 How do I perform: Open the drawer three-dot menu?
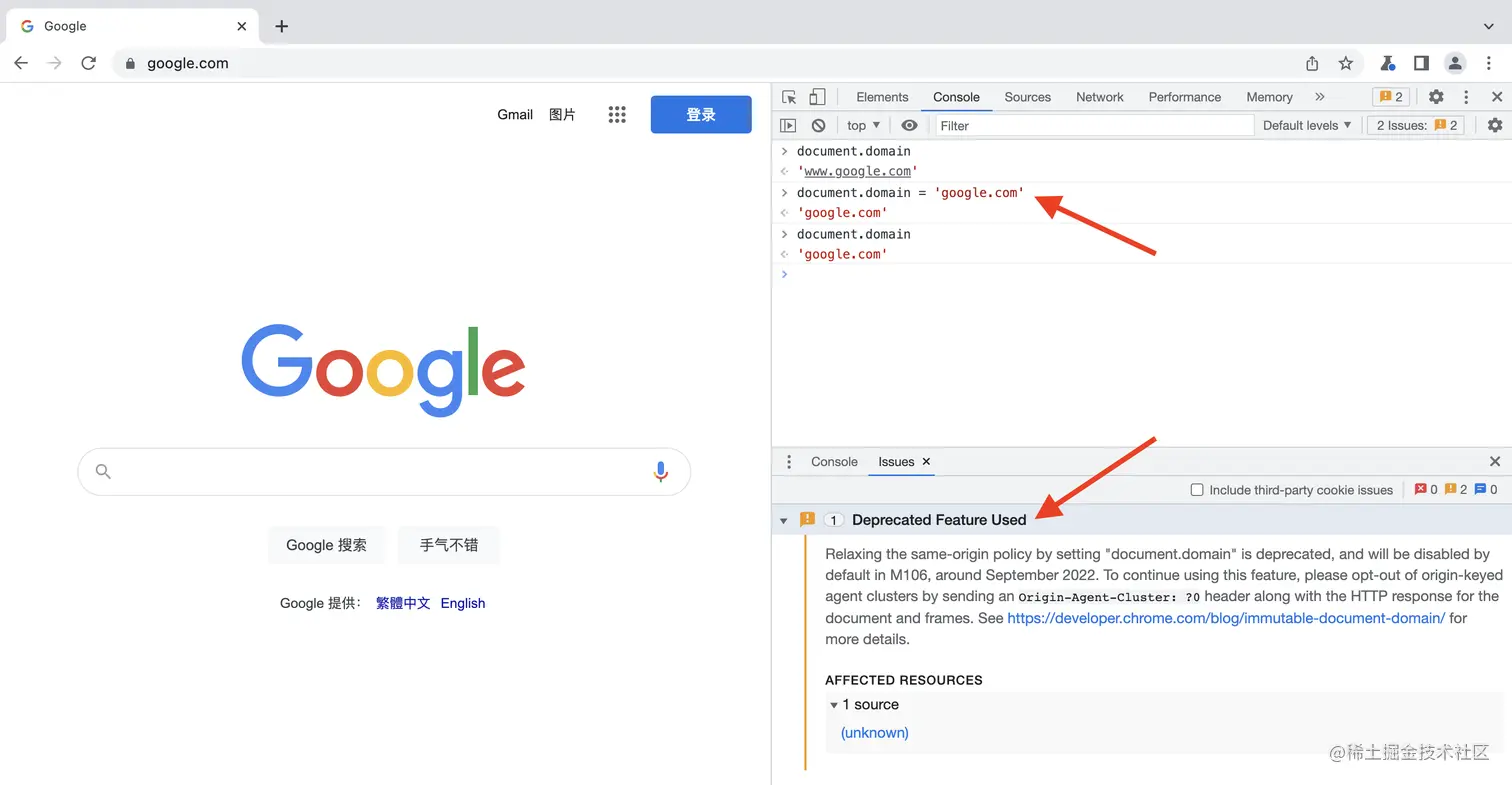[789, 462]
